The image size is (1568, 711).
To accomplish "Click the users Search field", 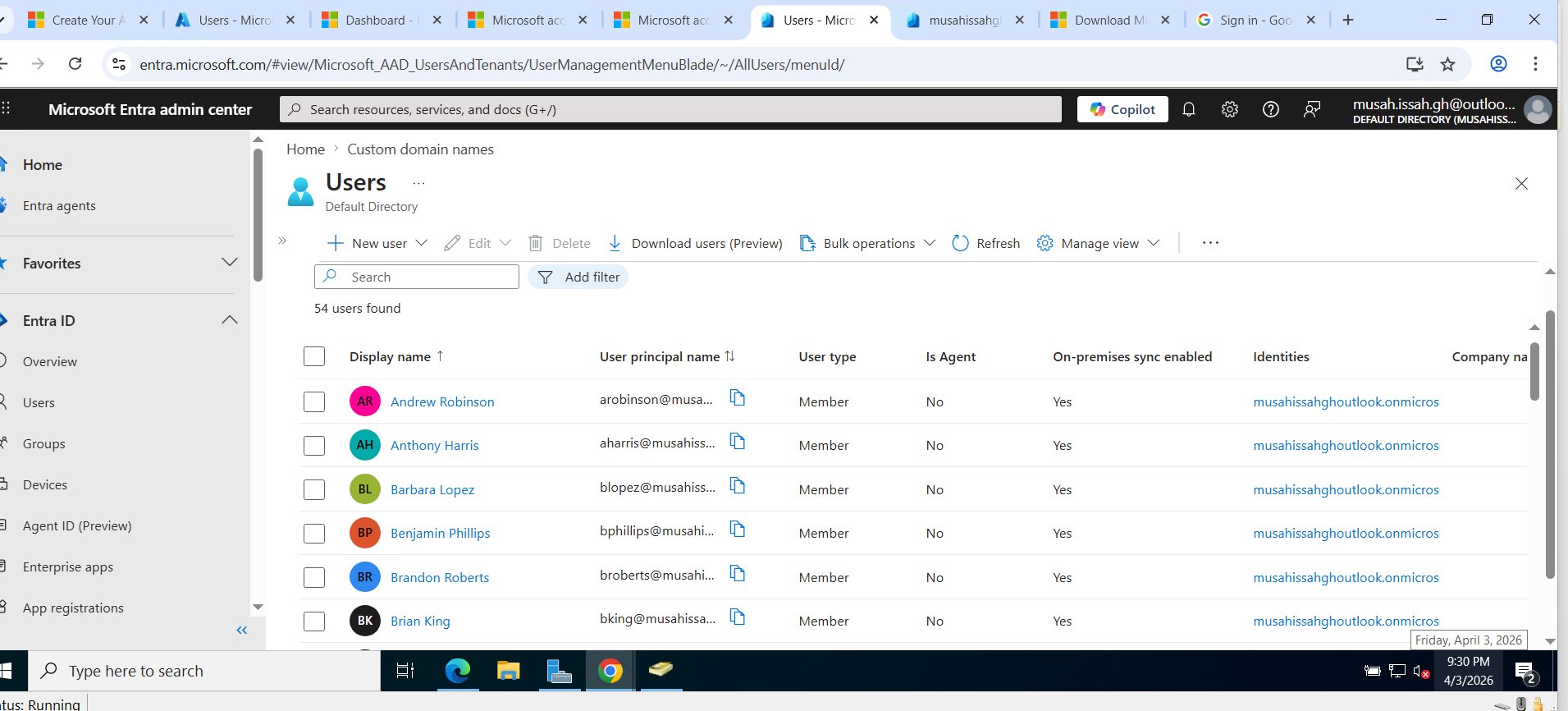I will (x=417, y=277).
